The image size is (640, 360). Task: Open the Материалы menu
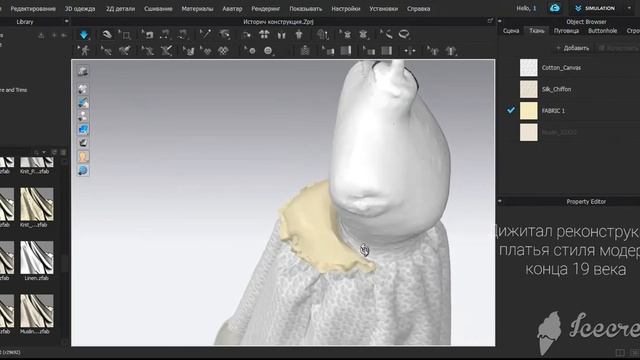pyautogui.click(x=198, y=9)
